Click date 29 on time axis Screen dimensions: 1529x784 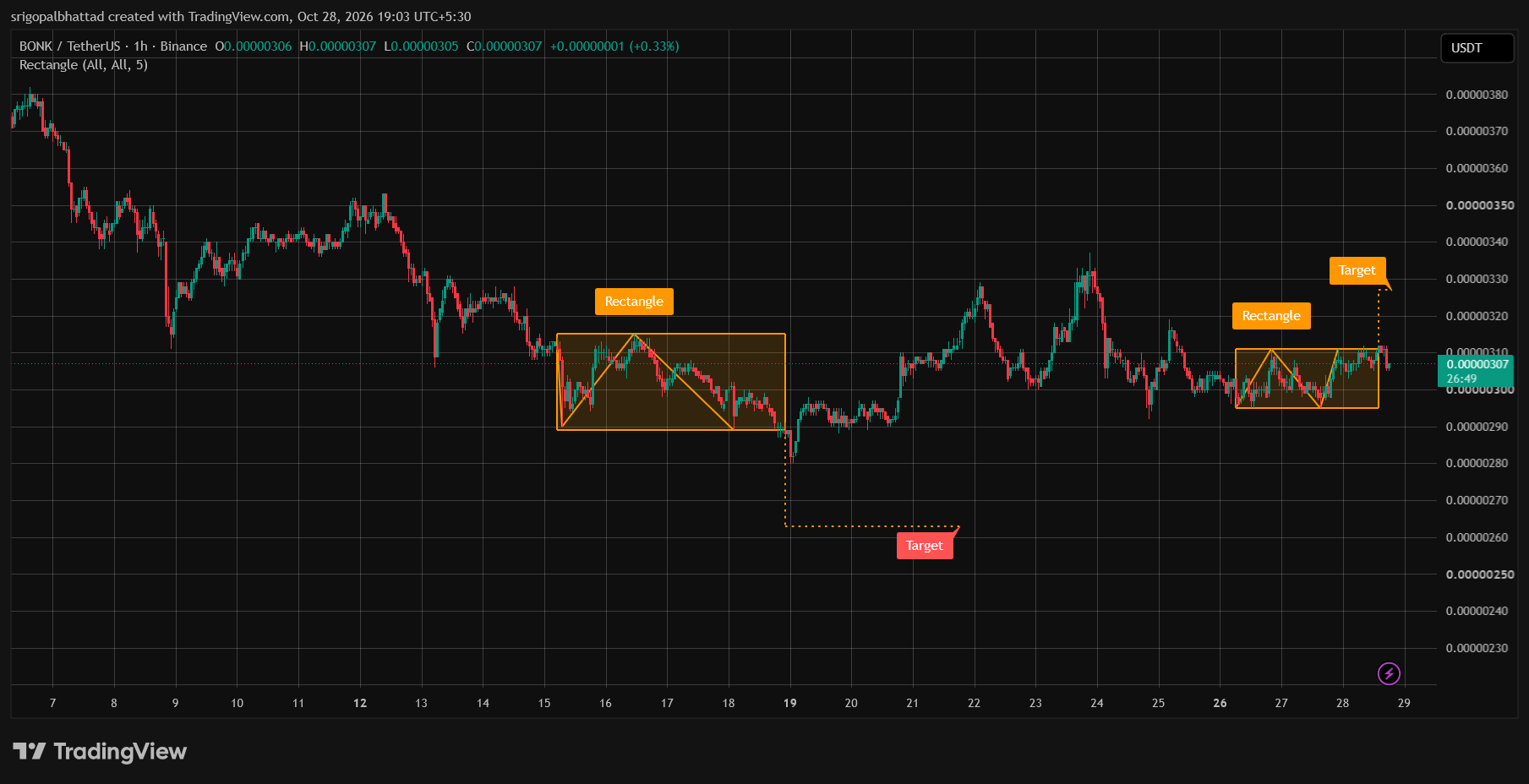tap(1404, 703)
